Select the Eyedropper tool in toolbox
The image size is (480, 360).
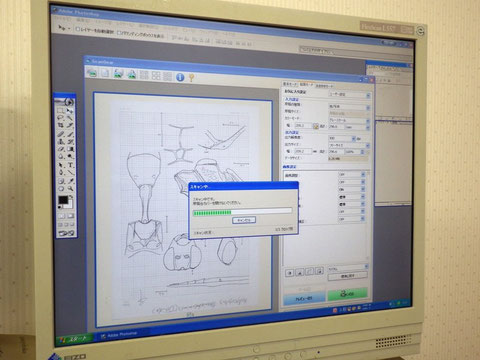[x=71, y=181]
